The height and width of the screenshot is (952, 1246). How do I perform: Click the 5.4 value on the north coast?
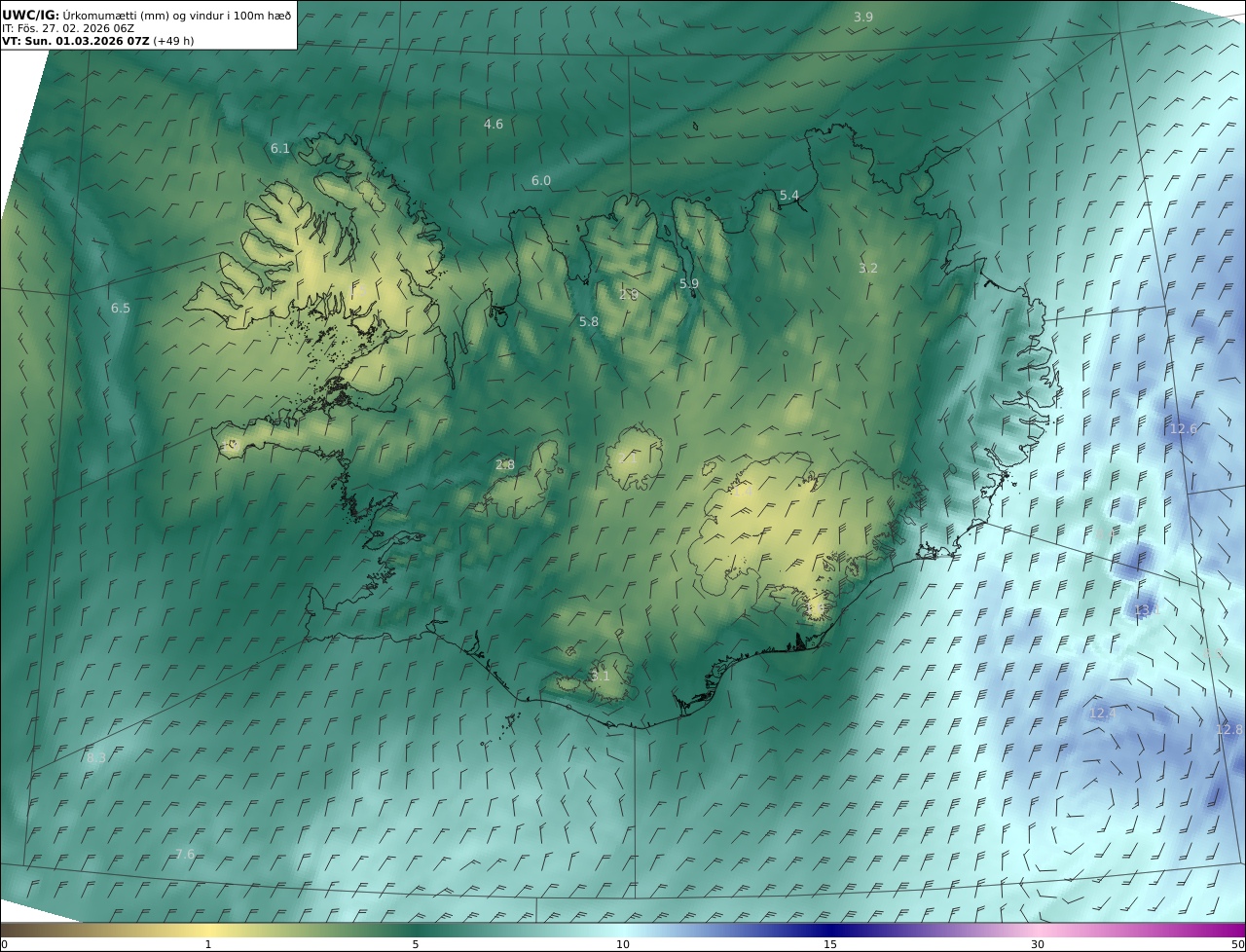click(789, 195)
